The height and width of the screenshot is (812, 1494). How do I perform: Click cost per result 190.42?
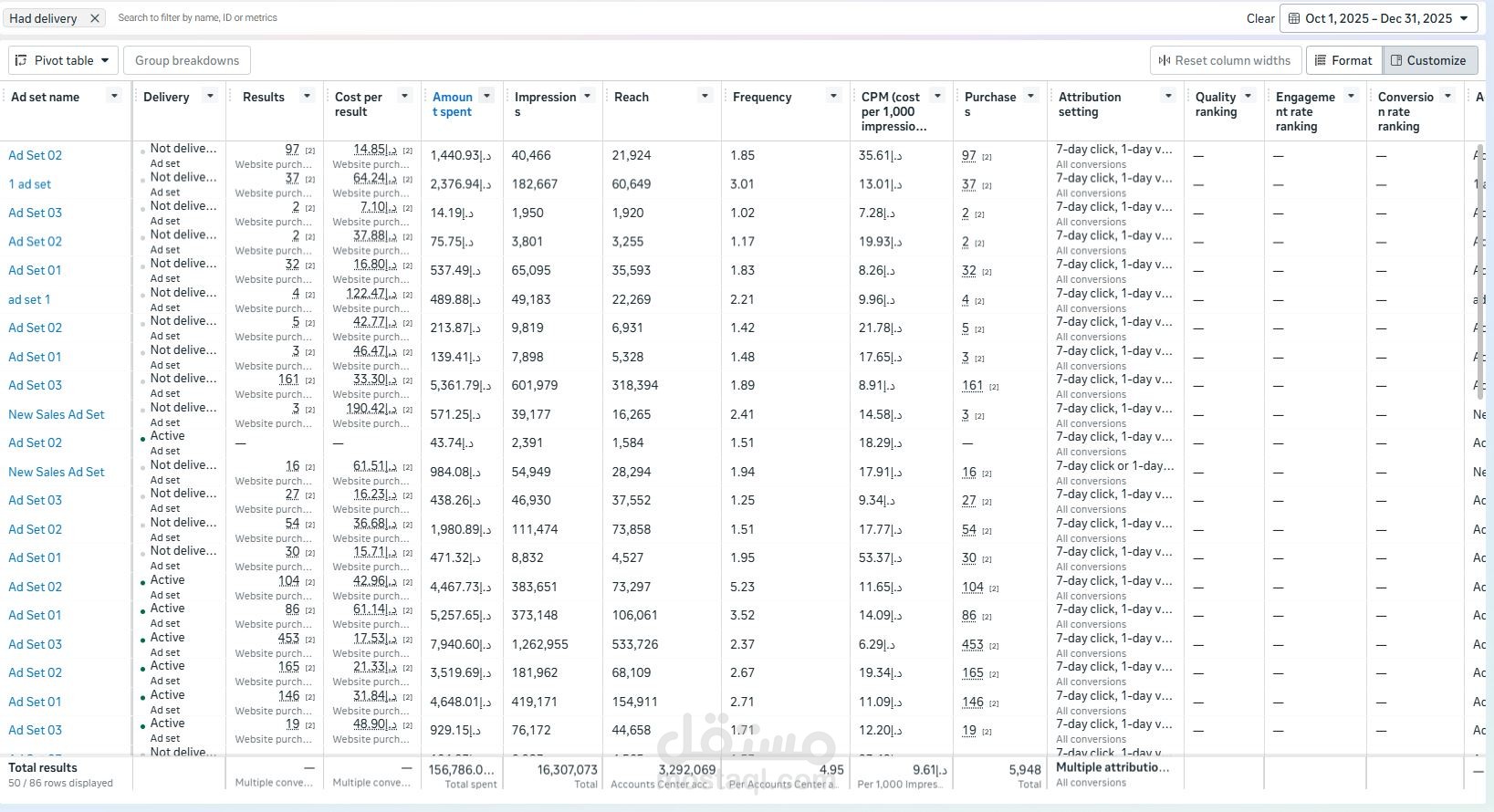pos(371,408)
